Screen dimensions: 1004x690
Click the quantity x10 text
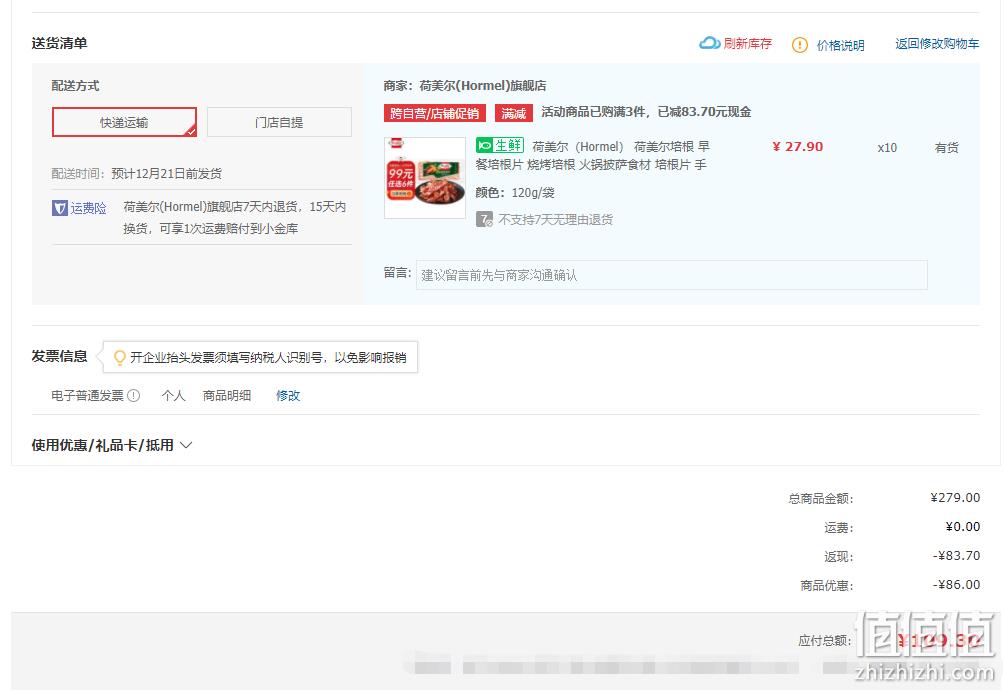(887, 148)
